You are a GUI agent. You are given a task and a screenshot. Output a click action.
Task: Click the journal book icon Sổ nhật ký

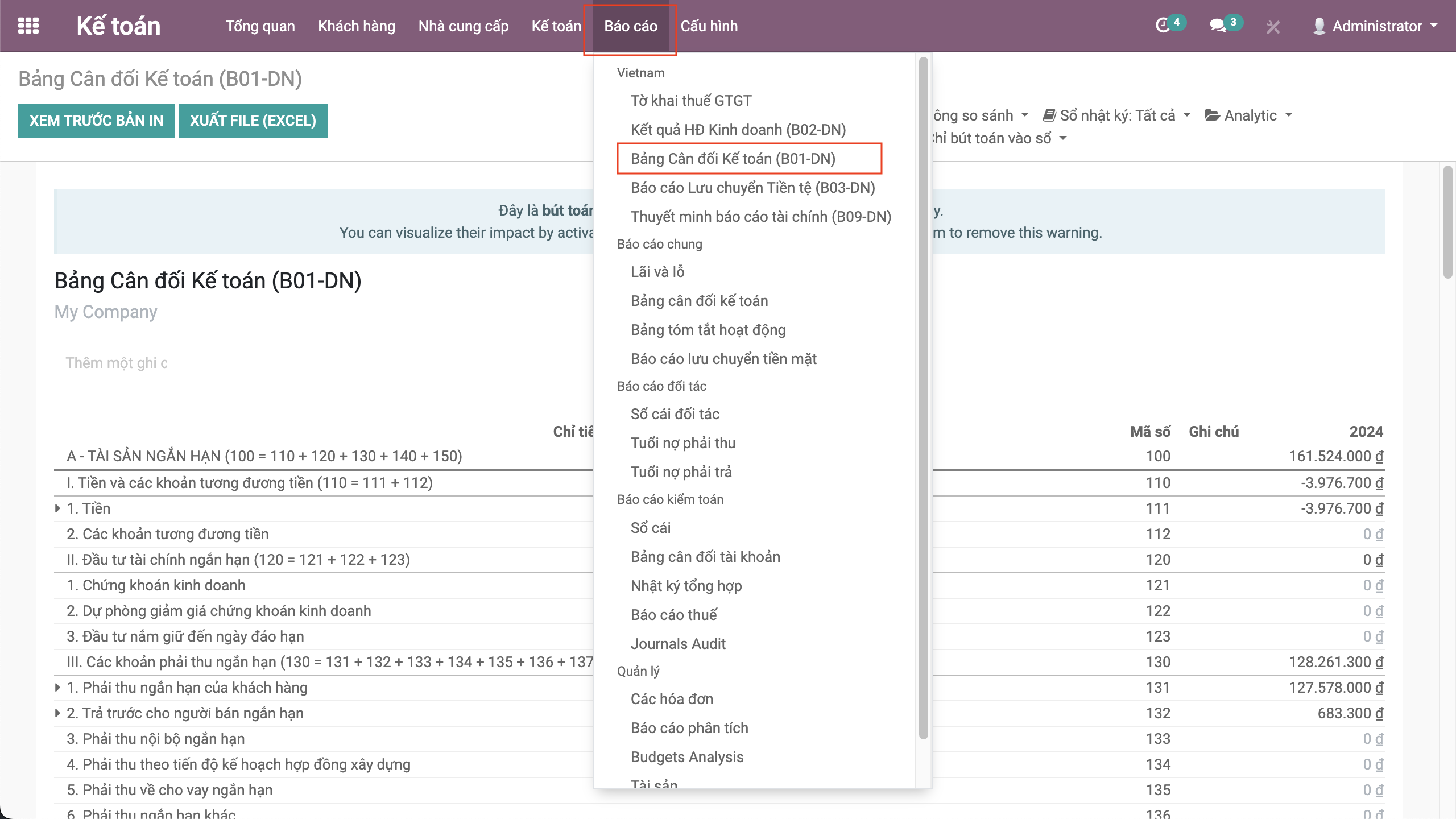point(1049,115)
